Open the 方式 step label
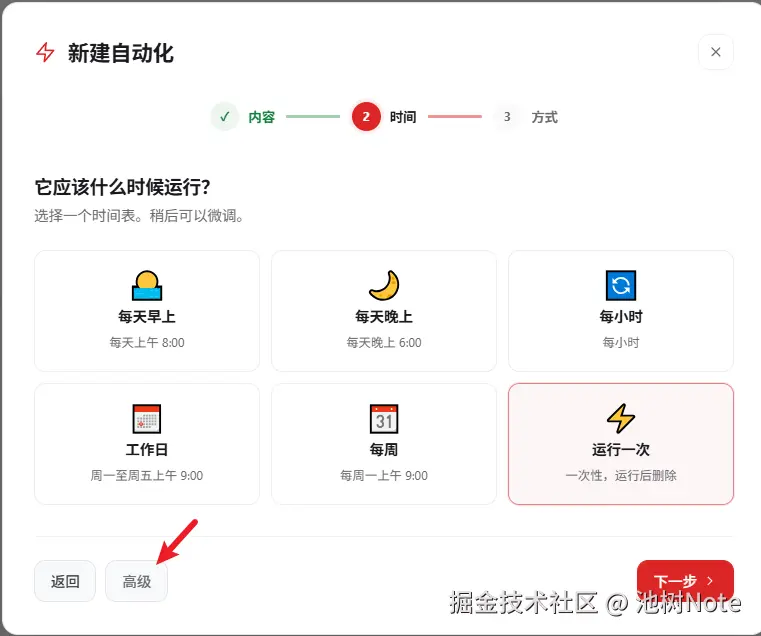This screenshot has height=636, width=761. pyautogui.click(x=545, y=117)
